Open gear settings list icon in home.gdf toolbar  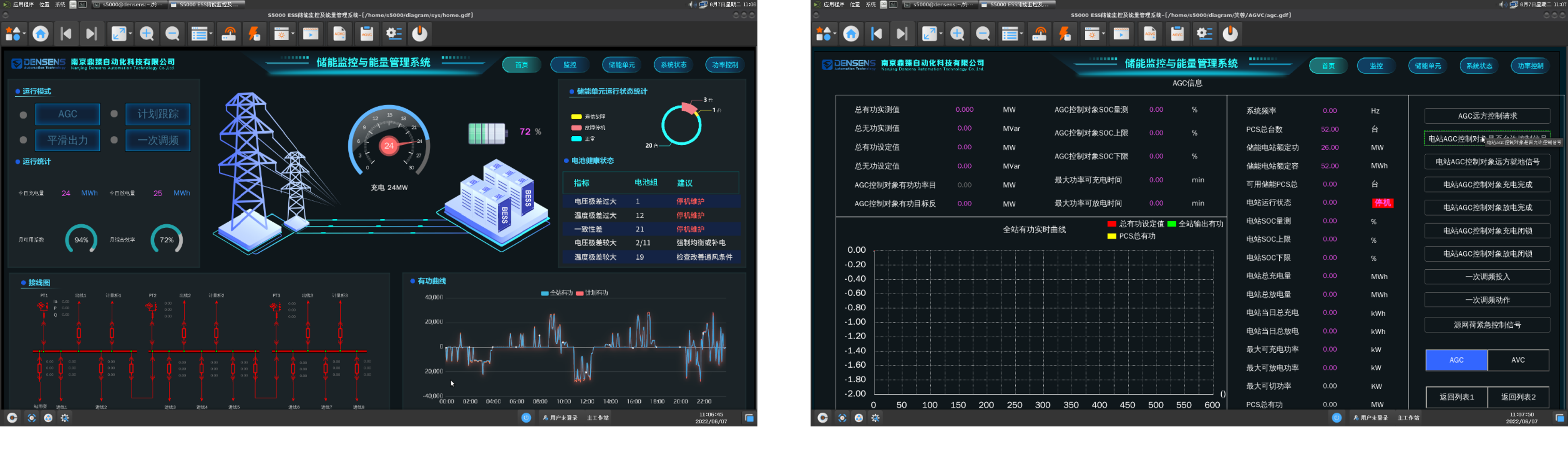[394, 33]
